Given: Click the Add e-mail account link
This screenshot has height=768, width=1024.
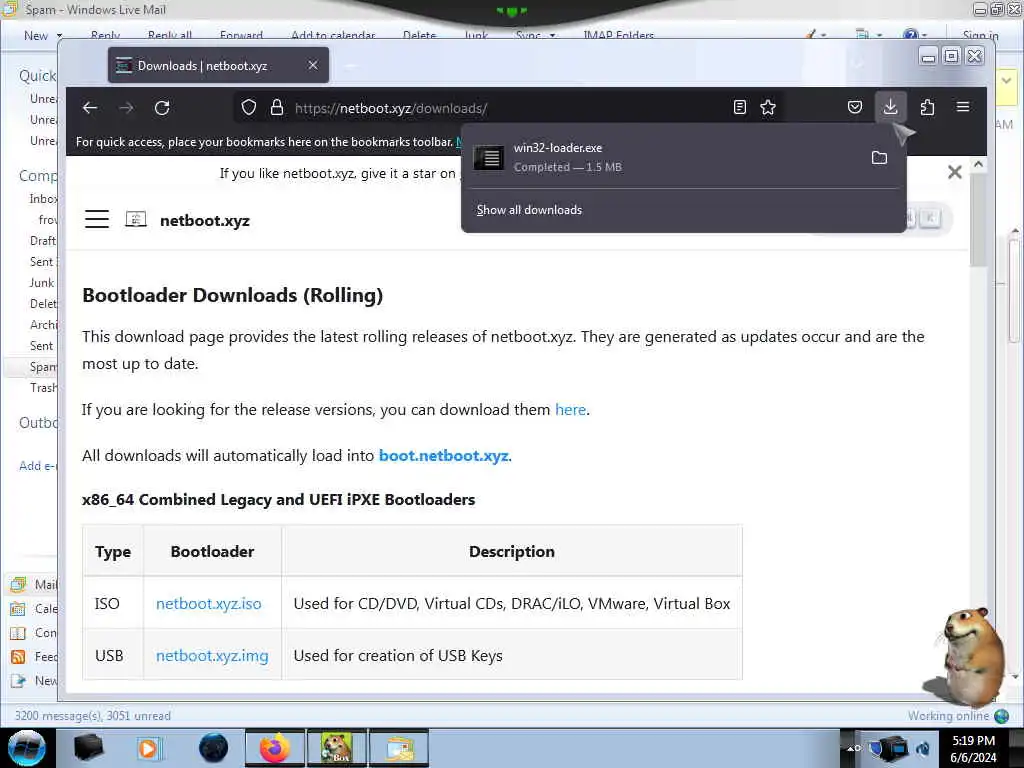Looking at the screenshot, I should pyautogui.click(x=38, y=466).
